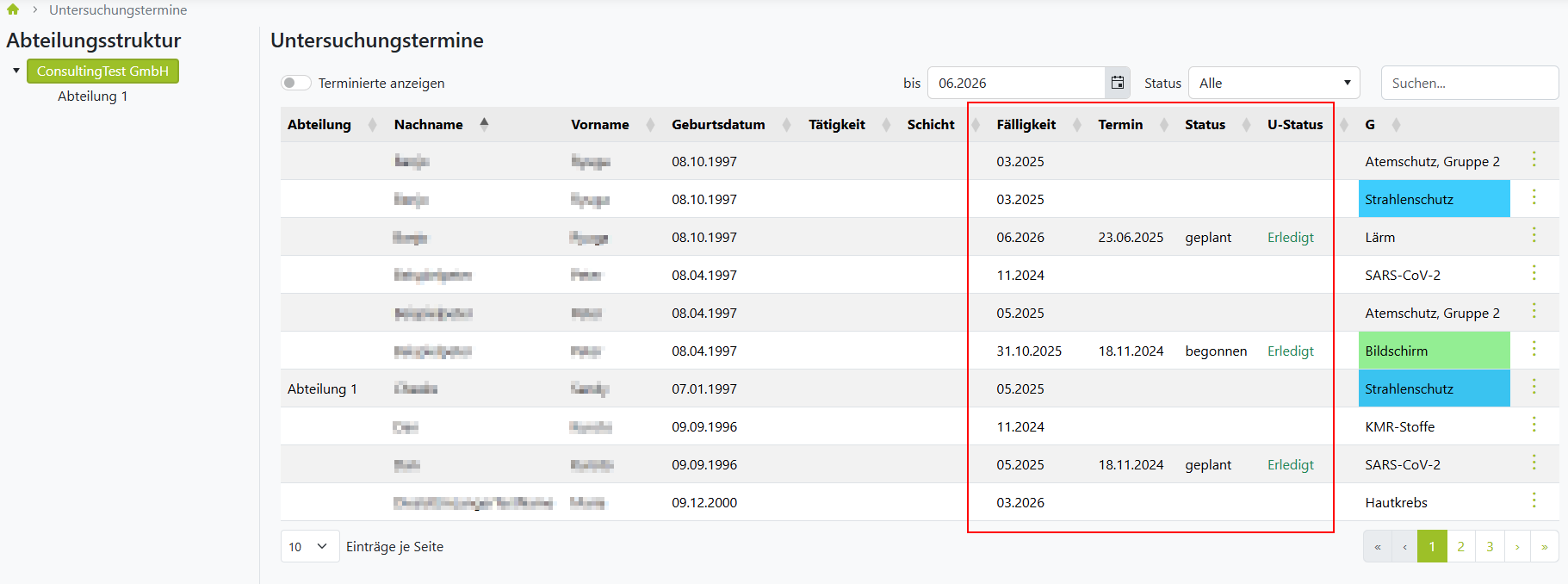Open the calendar picker beside 06.2026

(x=1118, y=83)
